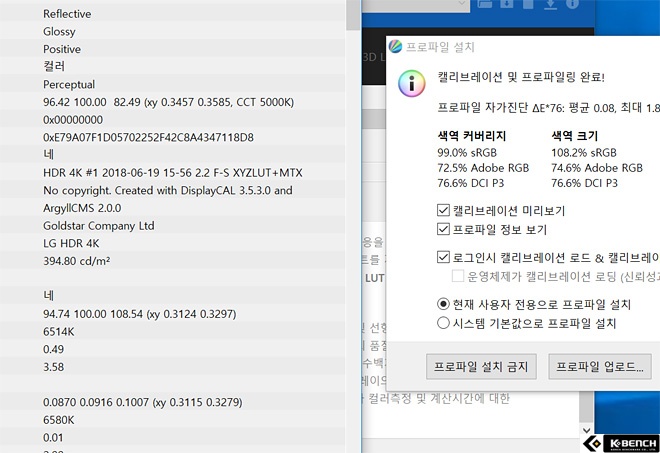Toggle the 로그인시 캘리브레이션 로드 checkbox
This screenshot has width=660, height=453.
(x=443, y=257)
